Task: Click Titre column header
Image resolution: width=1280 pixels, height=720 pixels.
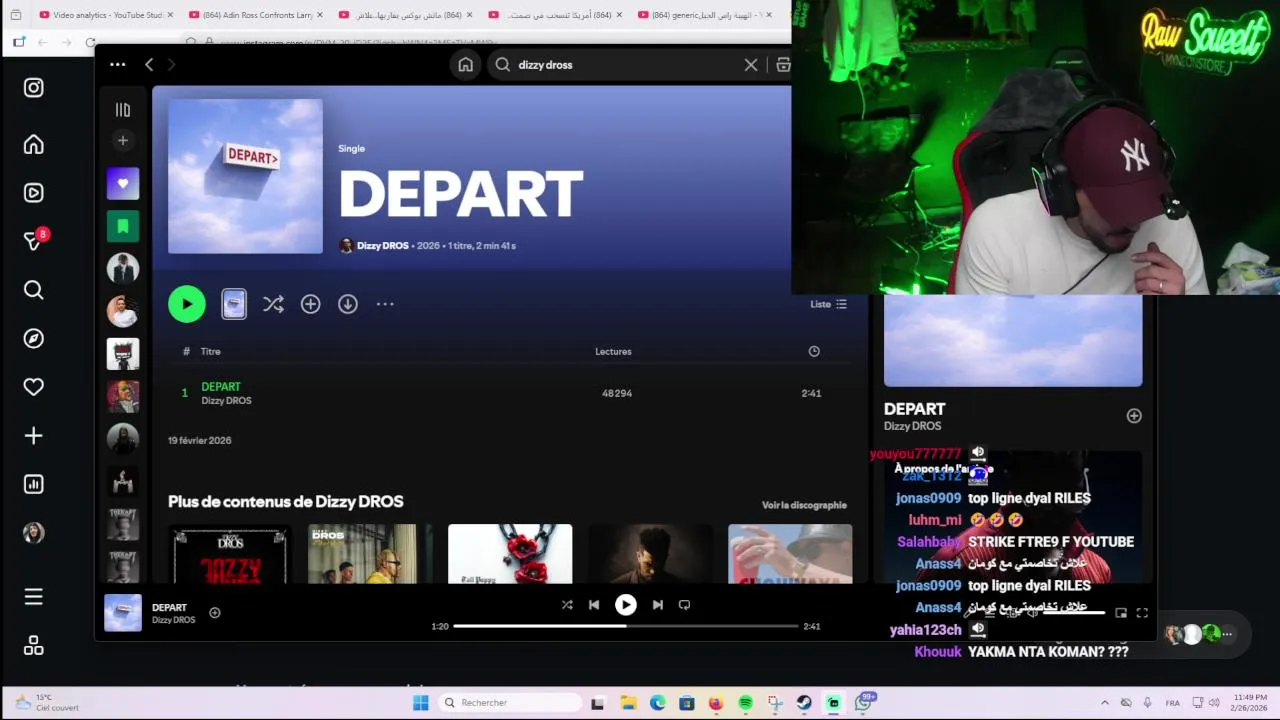Action: click(x=210, y=351)
